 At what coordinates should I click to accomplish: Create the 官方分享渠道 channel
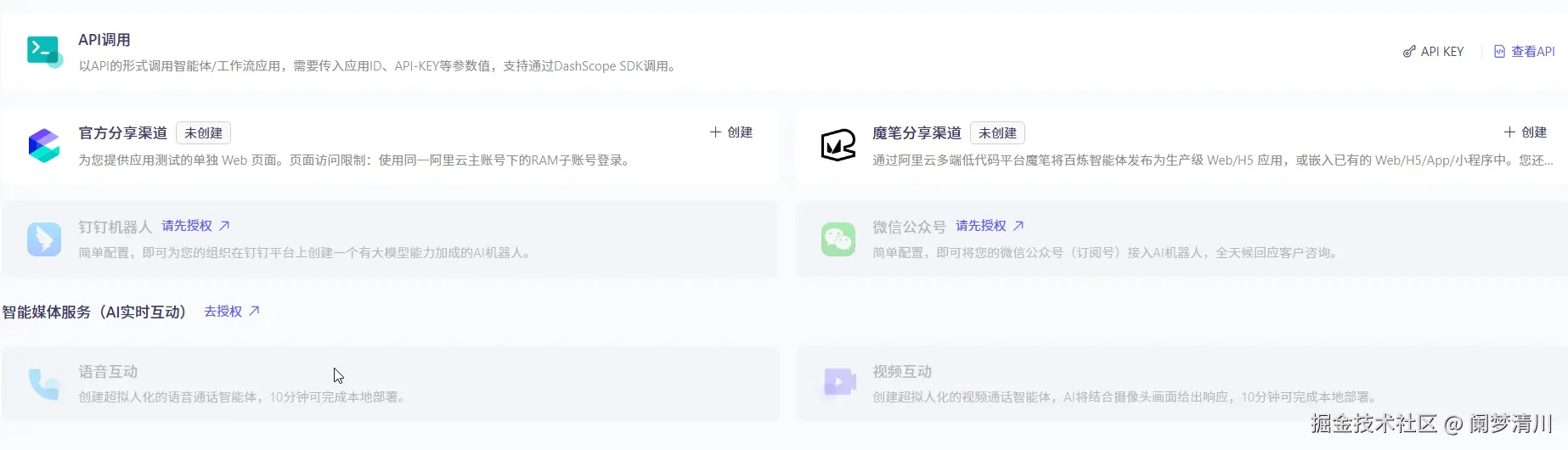point(730,132)
